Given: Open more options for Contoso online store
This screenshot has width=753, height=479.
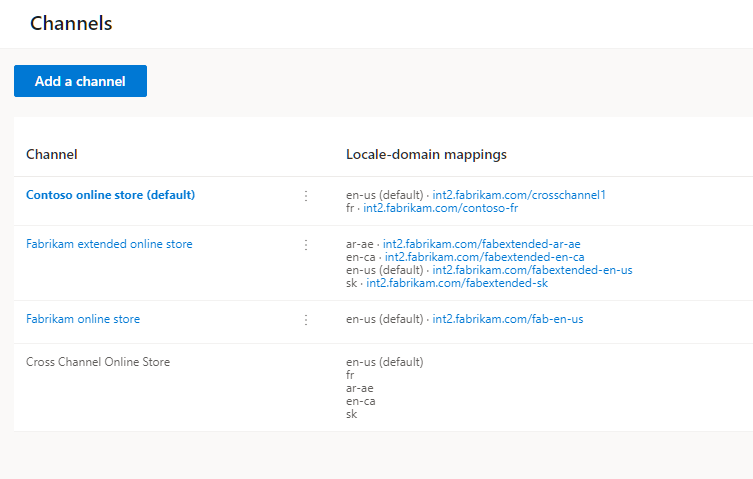Looking at the screenshot, I should pos(306,196).
